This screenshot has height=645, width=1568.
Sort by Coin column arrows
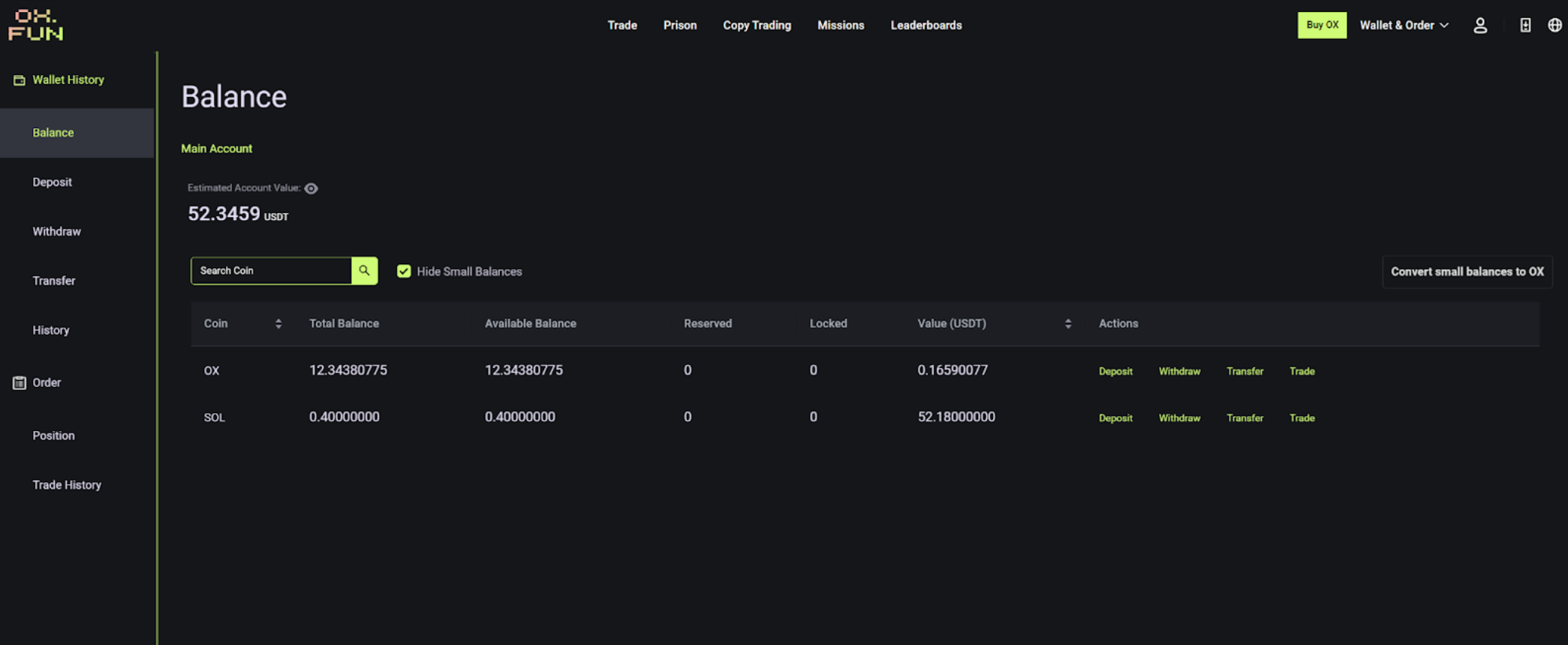click(x=278, y=324)
